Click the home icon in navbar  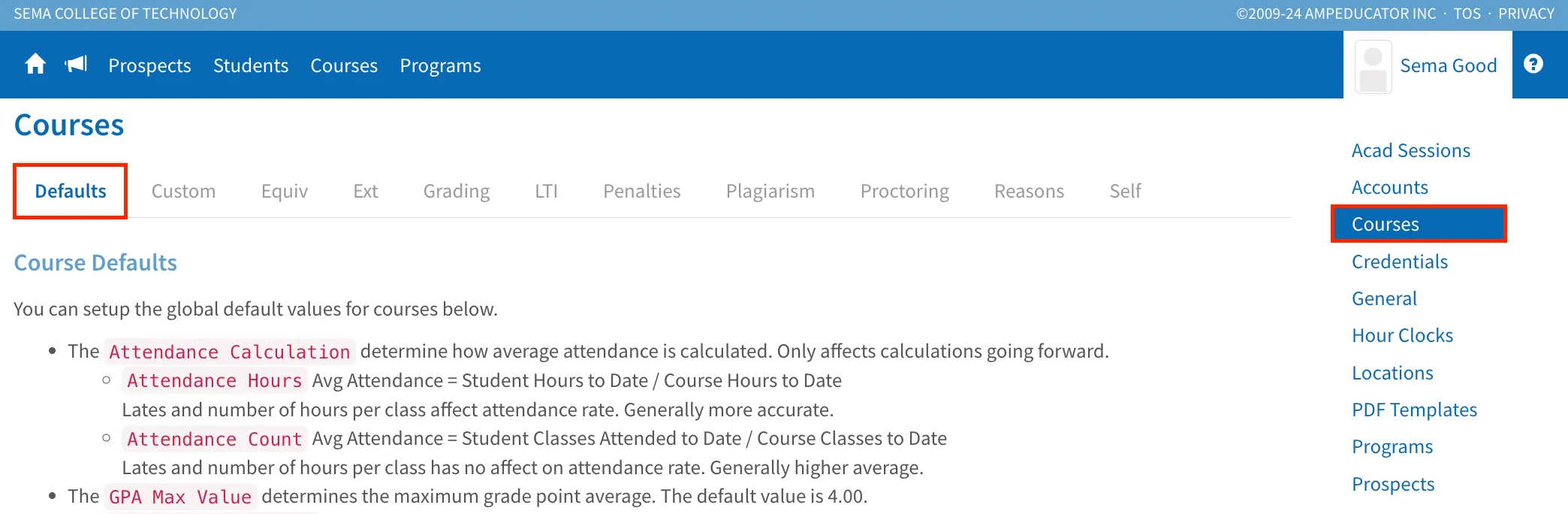tap(35, 65)
